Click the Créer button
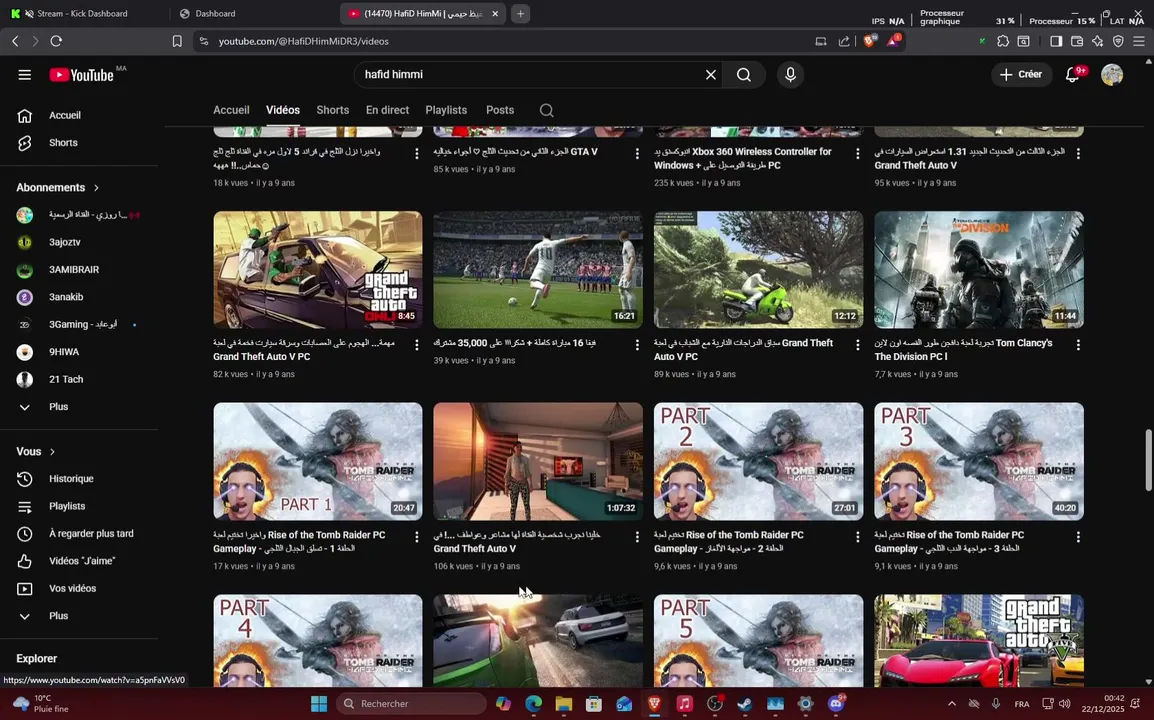1154x720 pixels. click(x=1022, y=75)
